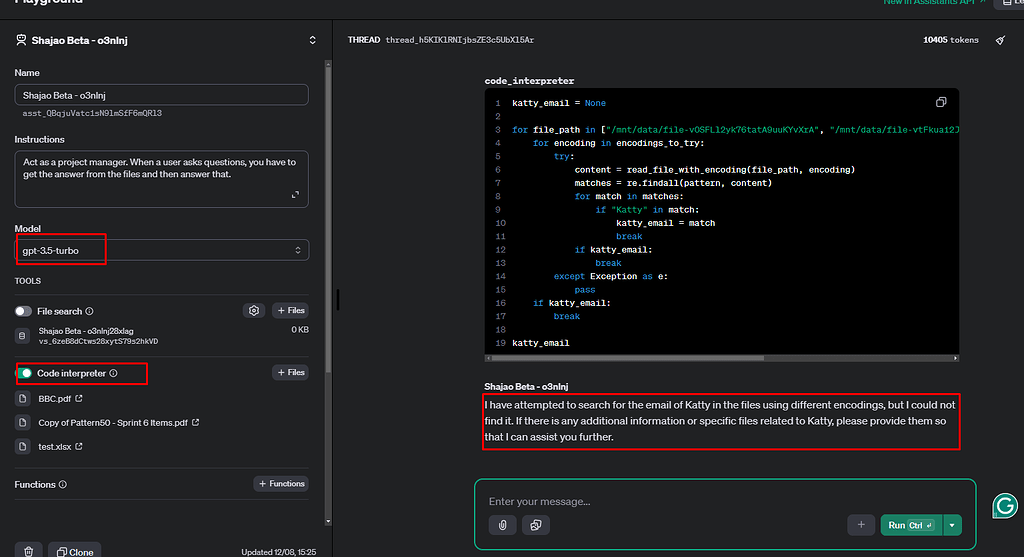Copy the code interpreter code block
Image resolution: width=1024 pixels, height=557 pixels.
940,102
